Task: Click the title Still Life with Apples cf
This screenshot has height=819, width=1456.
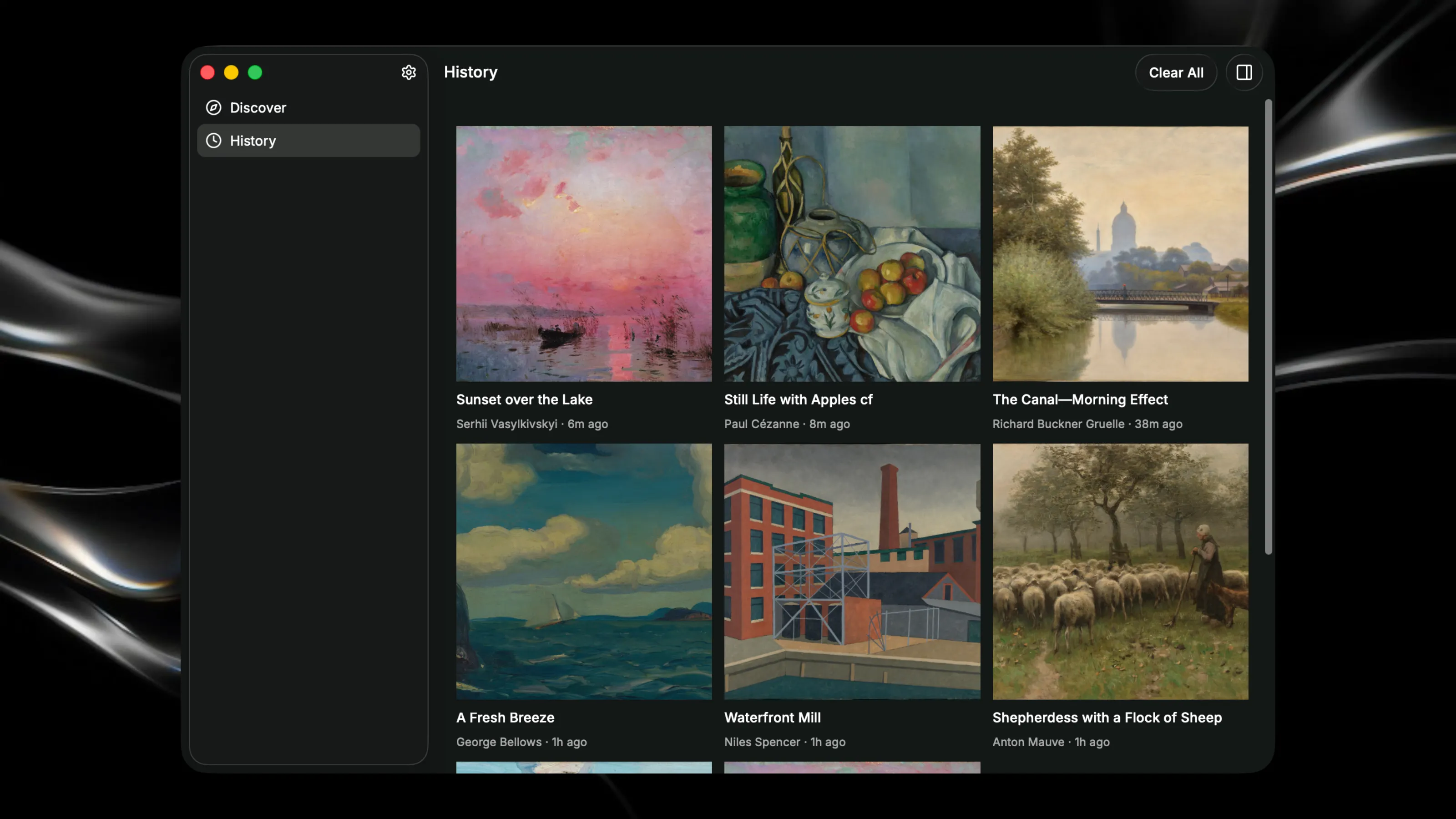Action: click(799, 399)
